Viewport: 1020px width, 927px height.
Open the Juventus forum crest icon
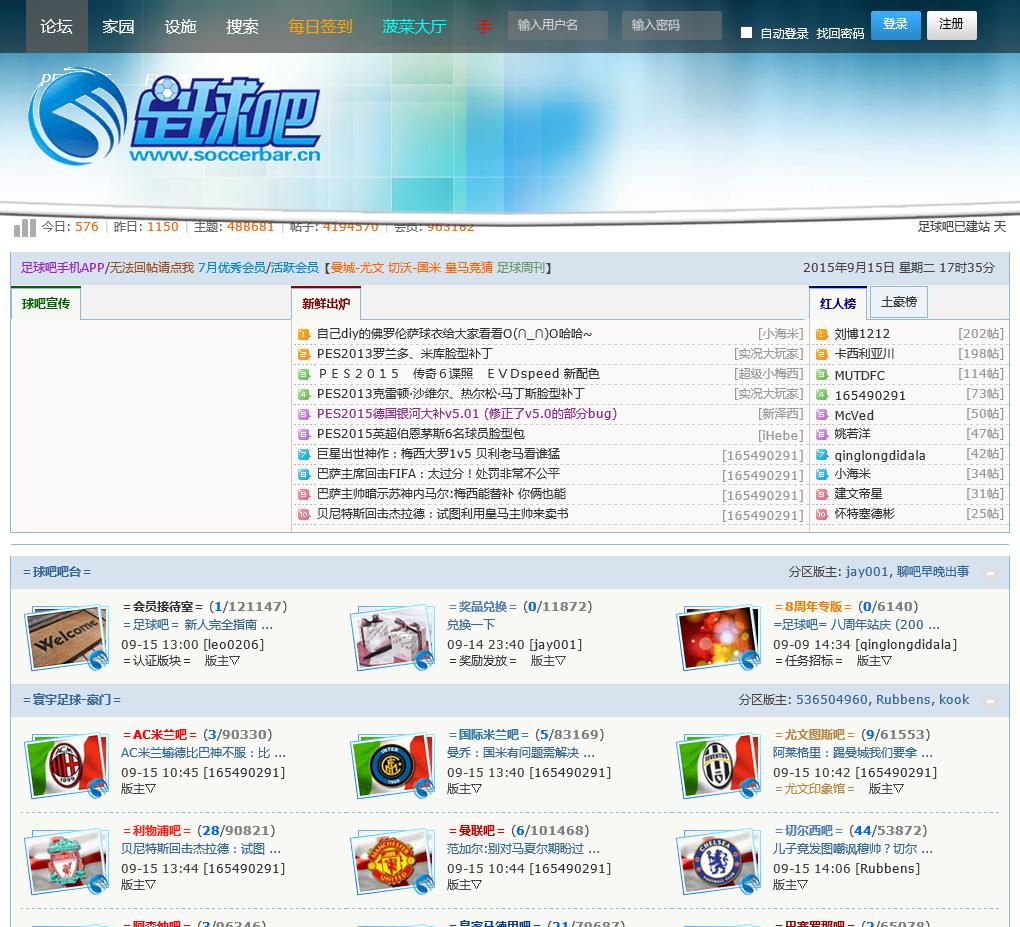click(x=719, y=766)
